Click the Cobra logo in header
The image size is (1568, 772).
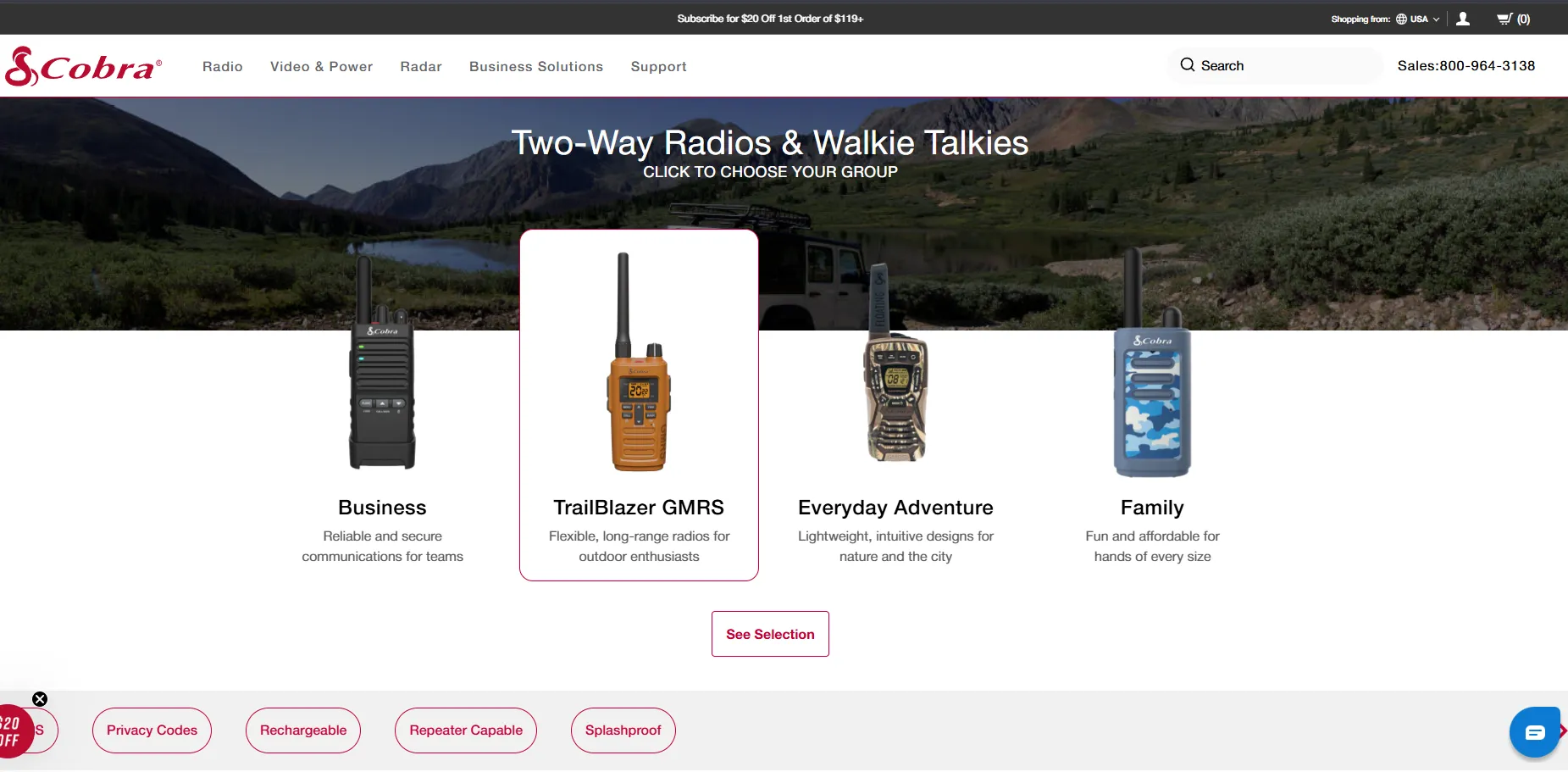tap(83, 66)
